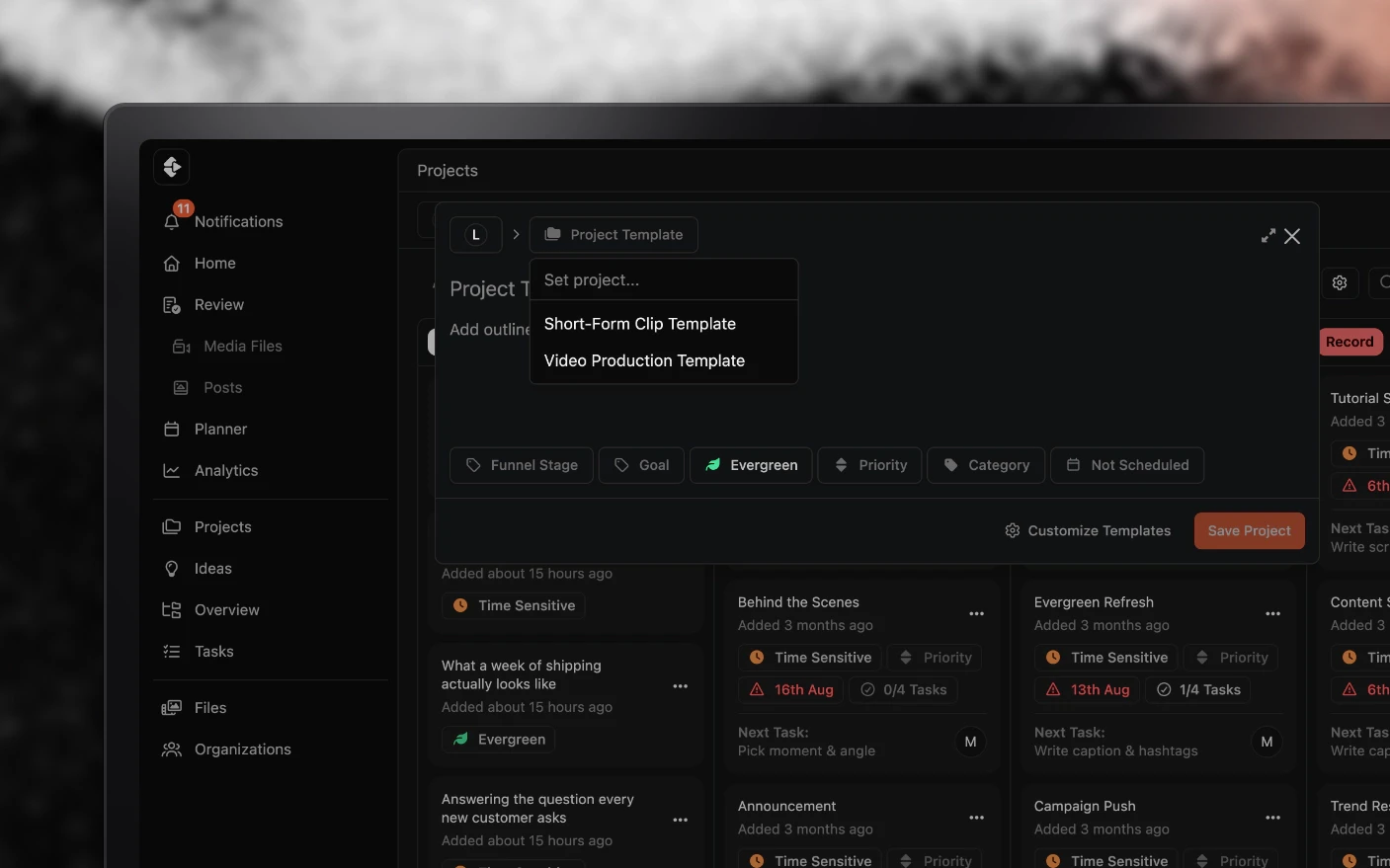Click the Ideas lightbulb icon

pos(172,569)
